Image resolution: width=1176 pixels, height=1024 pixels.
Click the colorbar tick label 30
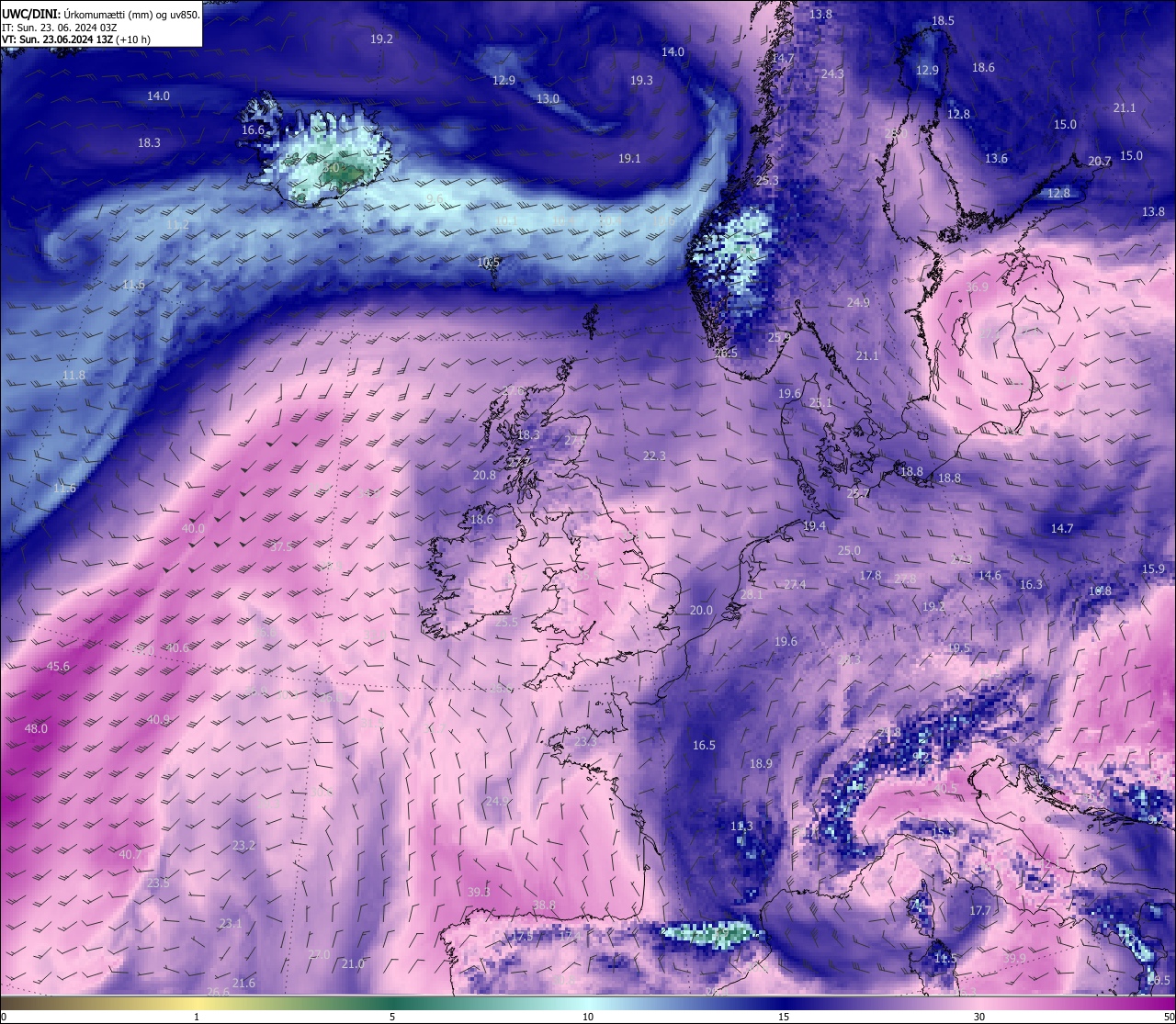click(979, 1016)
